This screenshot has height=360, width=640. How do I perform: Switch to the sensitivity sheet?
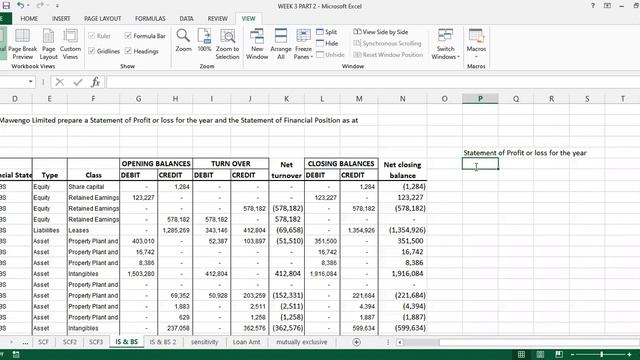click(x=204, y=342)
